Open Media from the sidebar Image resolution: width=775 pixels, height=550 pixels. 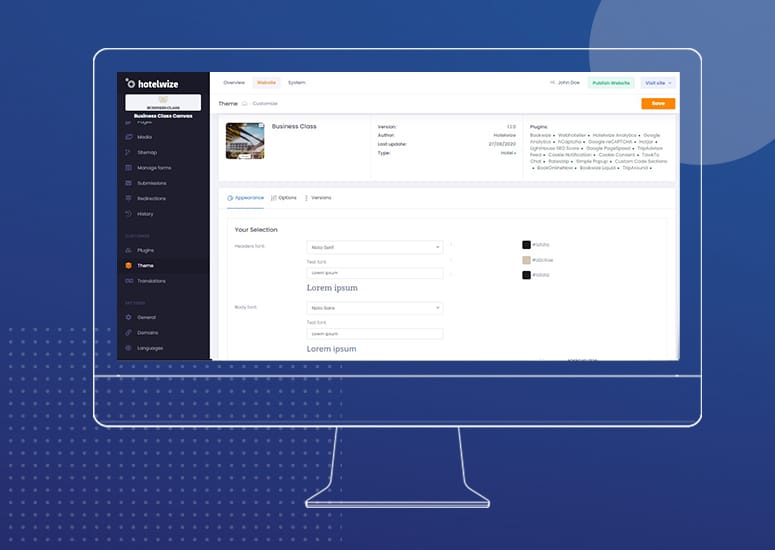pos(145,137)
